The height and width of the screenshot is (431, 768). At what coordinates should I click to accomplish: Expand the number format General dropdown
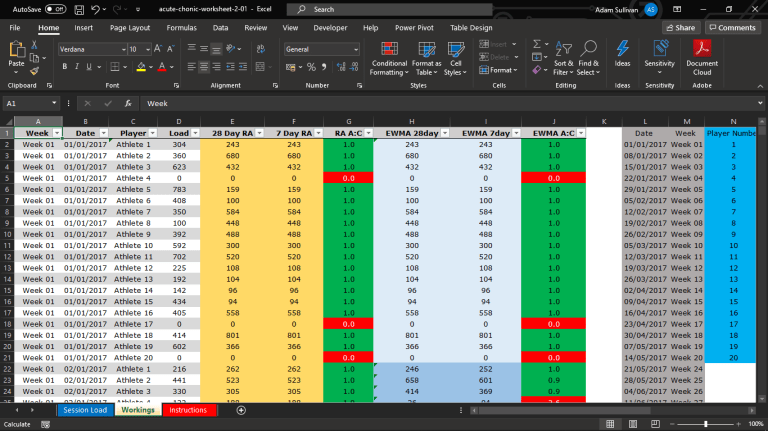(356, 49)
